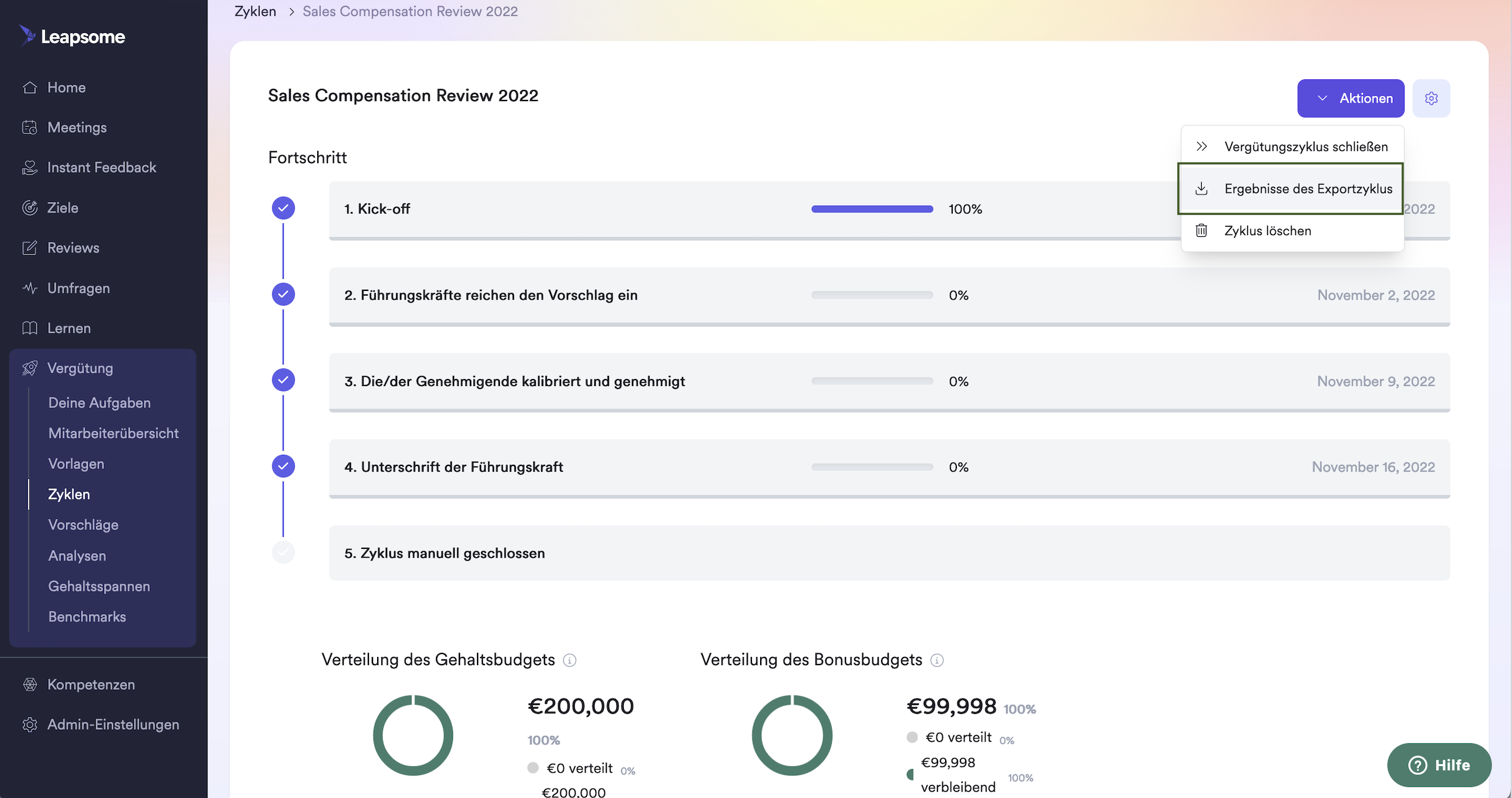Click info icon beside Verteilung des Bonusbudgets

point(937,660)
